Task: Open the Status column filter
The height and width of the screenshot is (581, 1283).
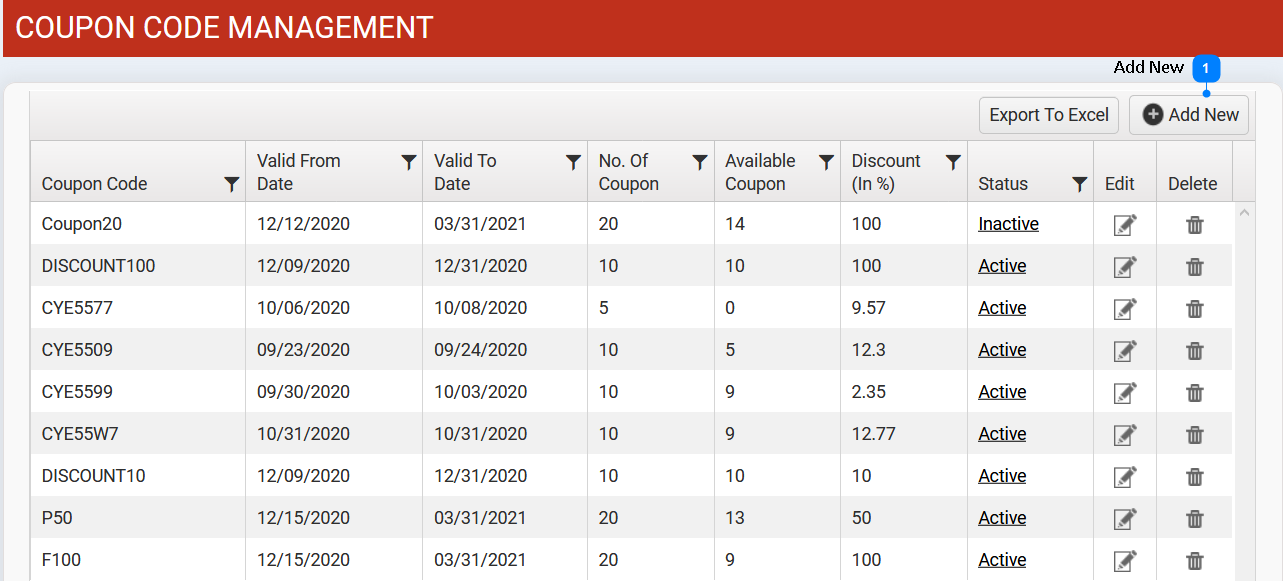Action: tap(1079, 184)
